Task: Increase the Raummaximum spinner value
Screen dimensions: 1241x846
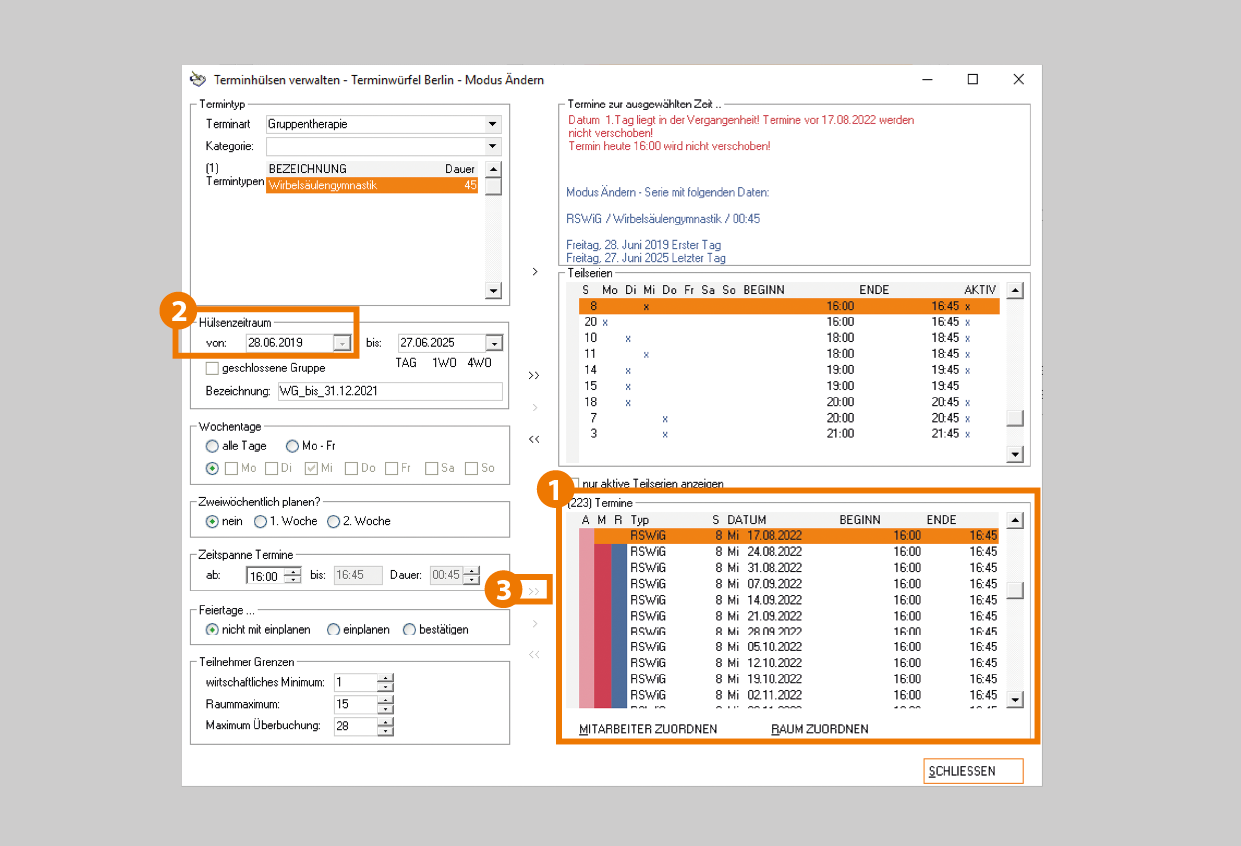Action: pyautogui.click(x=385, y=700)
